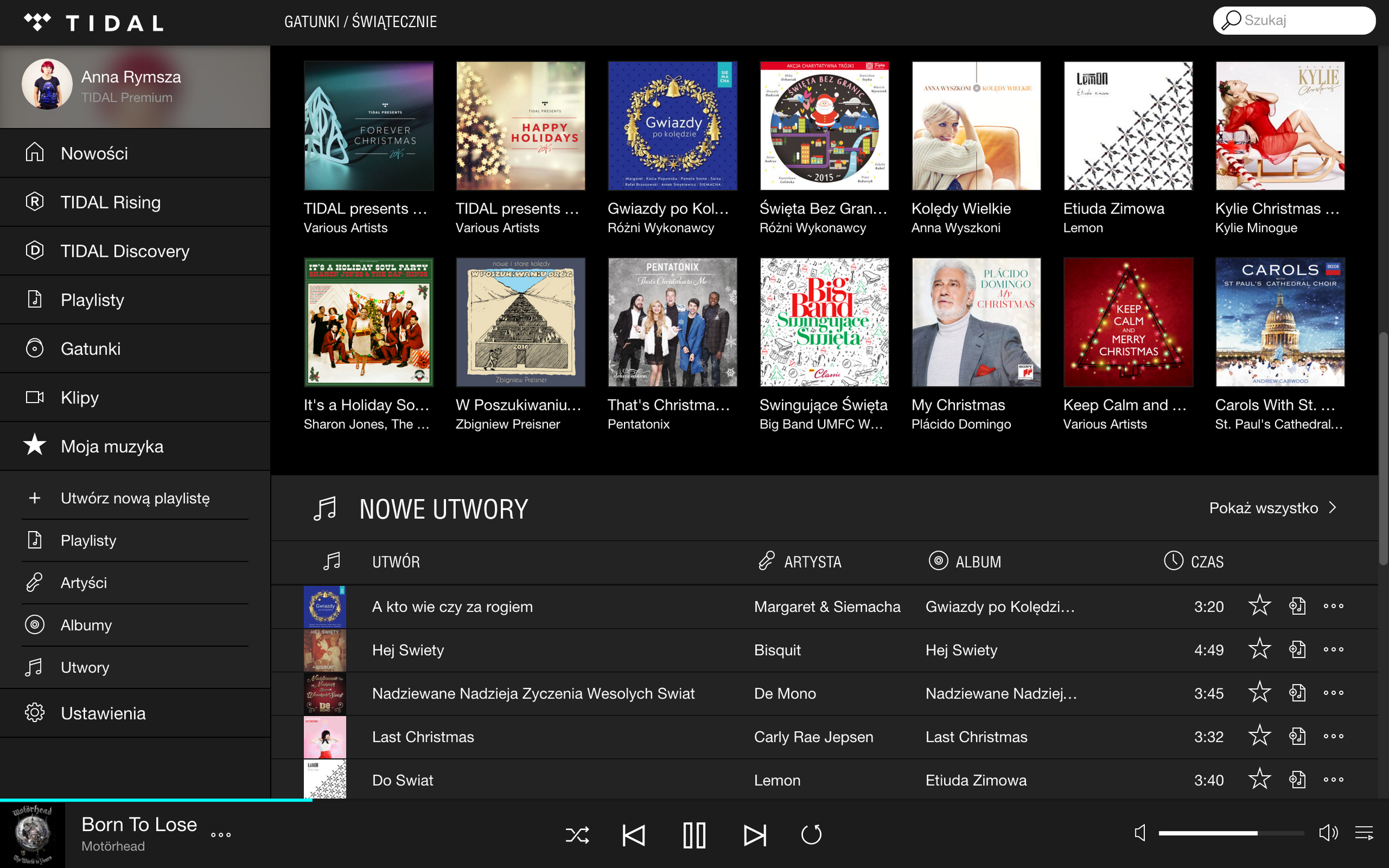The height and width of the screenshot is (868, 1389).
Task: Favorite the track by Bisquit
Action: point(1259,649)
